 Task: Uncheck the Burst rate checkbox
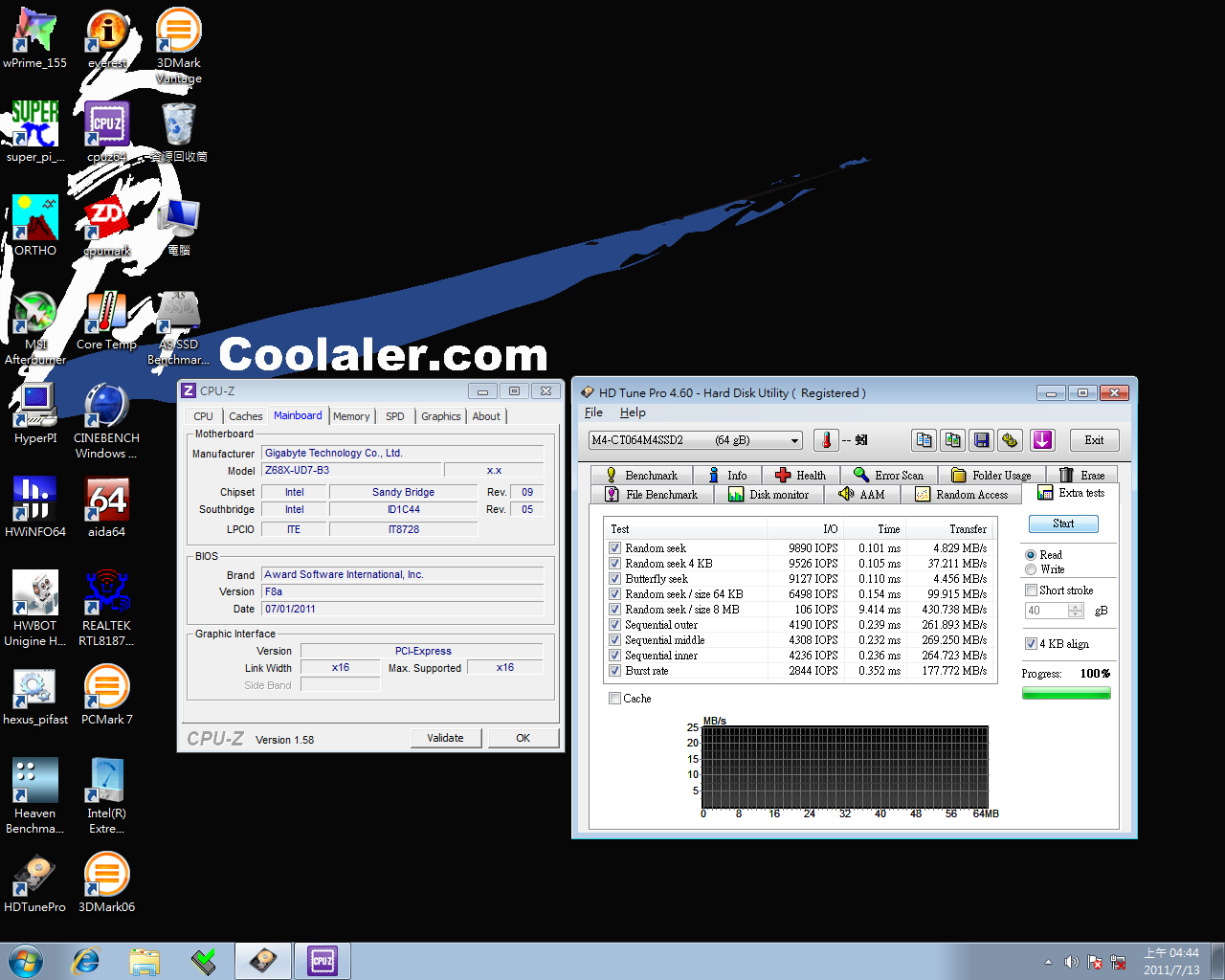[x=615, y=671]
